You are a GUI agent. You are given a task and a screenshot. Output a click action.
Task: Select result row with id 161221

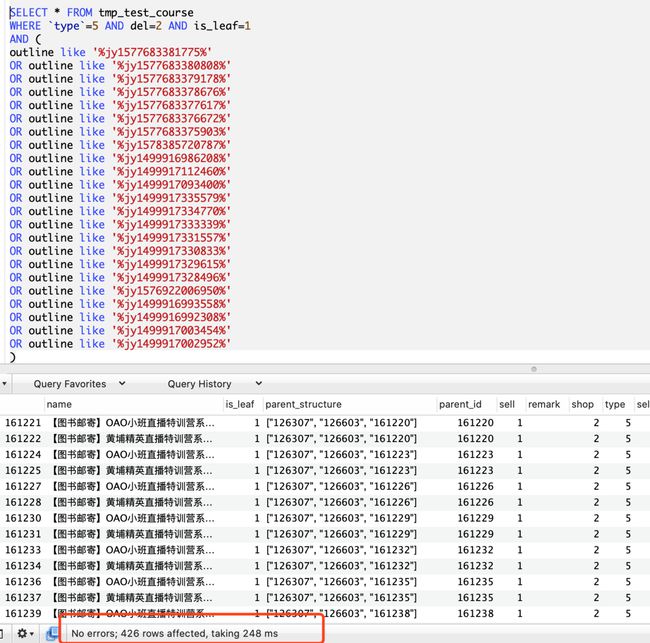click(x=325, y=423)
